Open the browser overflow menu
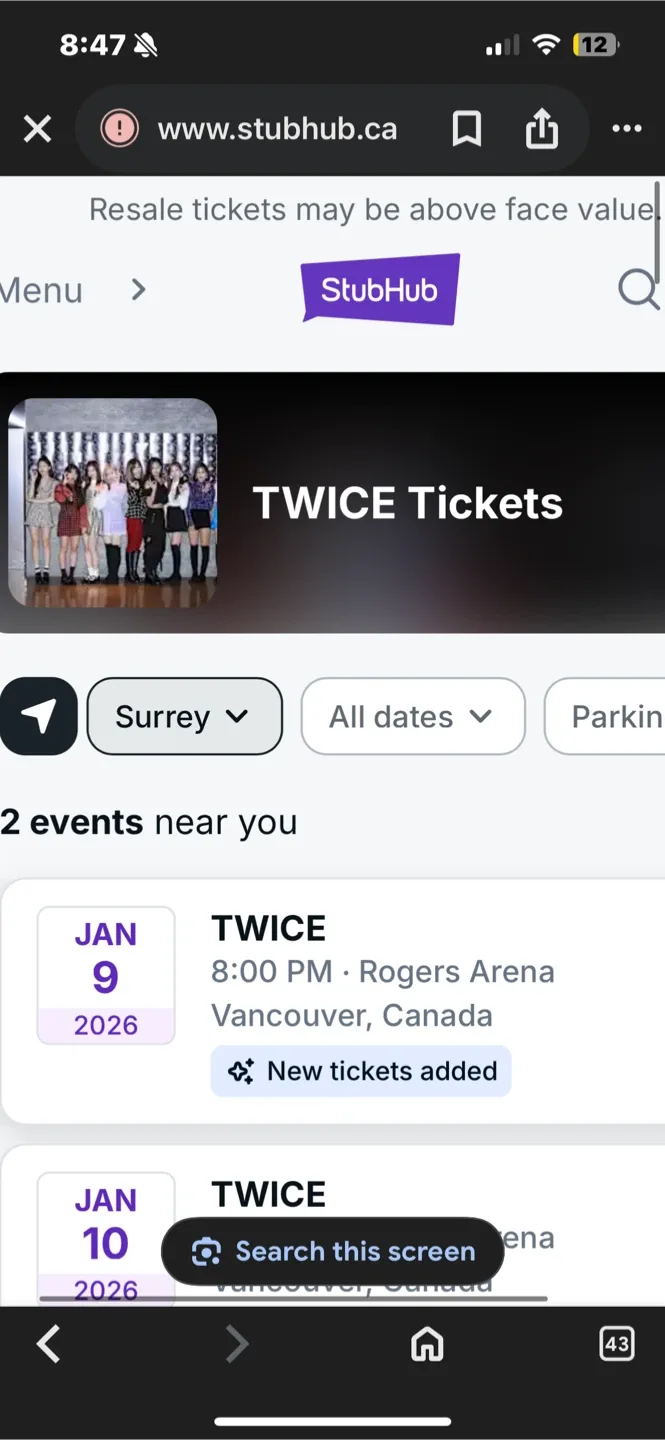The image size is (665, 1440). (x=627, y=128)
